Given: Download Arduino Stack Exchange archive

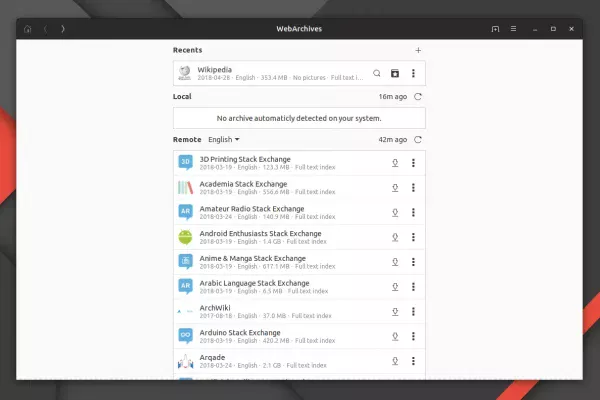Looking at the screenshot, I should tap(395, 336).
